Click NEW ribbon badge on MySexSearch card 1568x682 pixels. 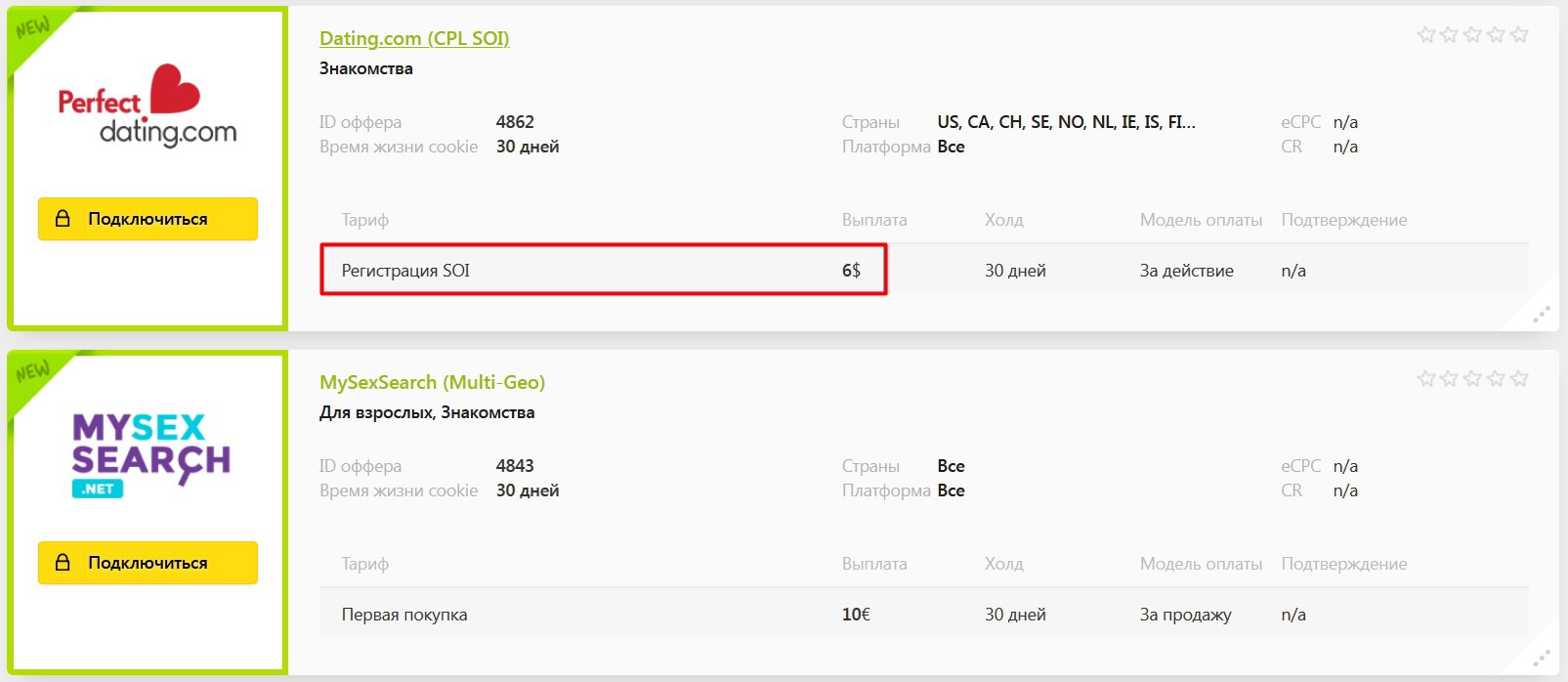coord(31,372)
